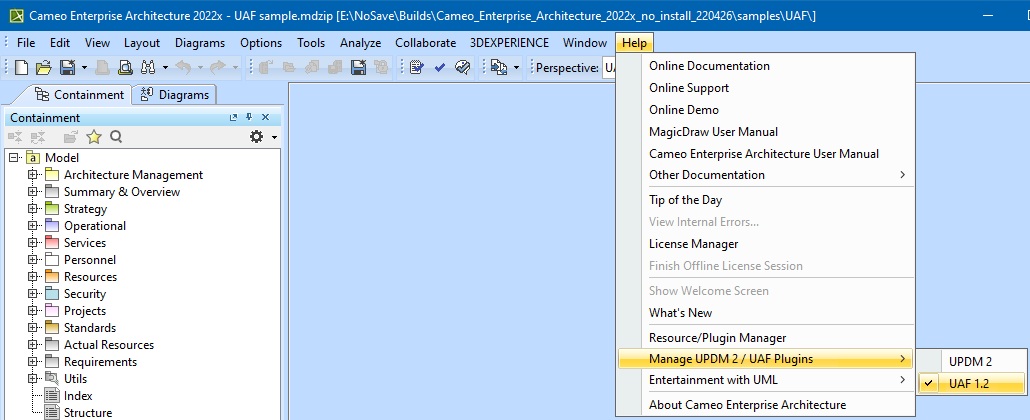Viewport: 1030px width, 420px height.
Task: Click the Undo arrow icon
Action: (185, 67)
